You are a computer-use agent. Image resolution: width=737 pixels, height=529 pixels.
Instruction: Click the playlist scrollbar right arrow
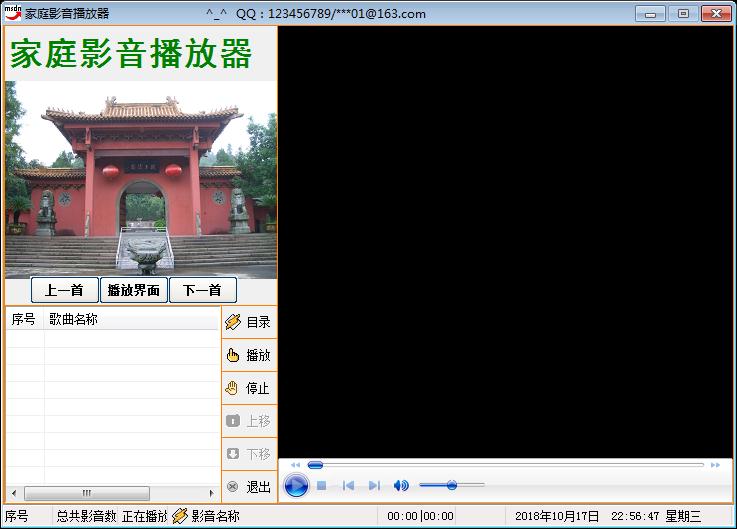pos(212,493)
